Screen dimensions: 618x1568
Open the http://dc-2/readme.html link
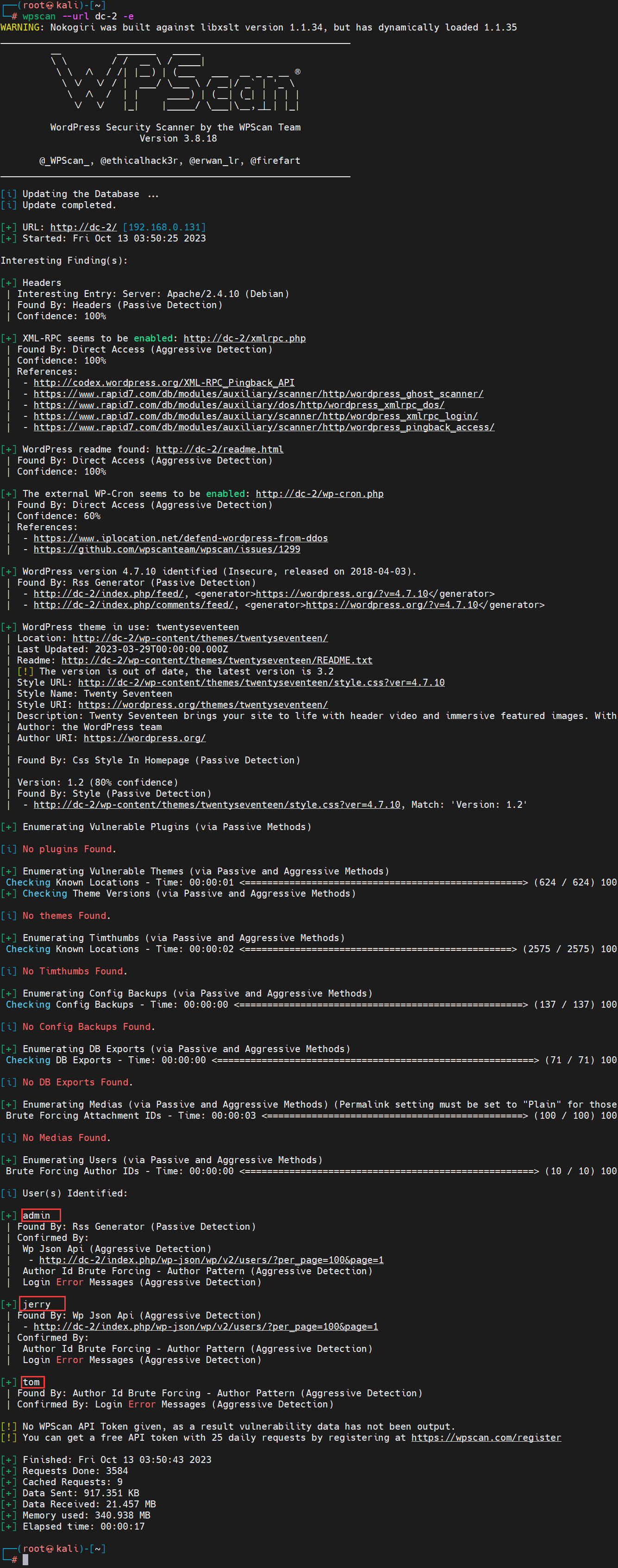click(220, 449)
